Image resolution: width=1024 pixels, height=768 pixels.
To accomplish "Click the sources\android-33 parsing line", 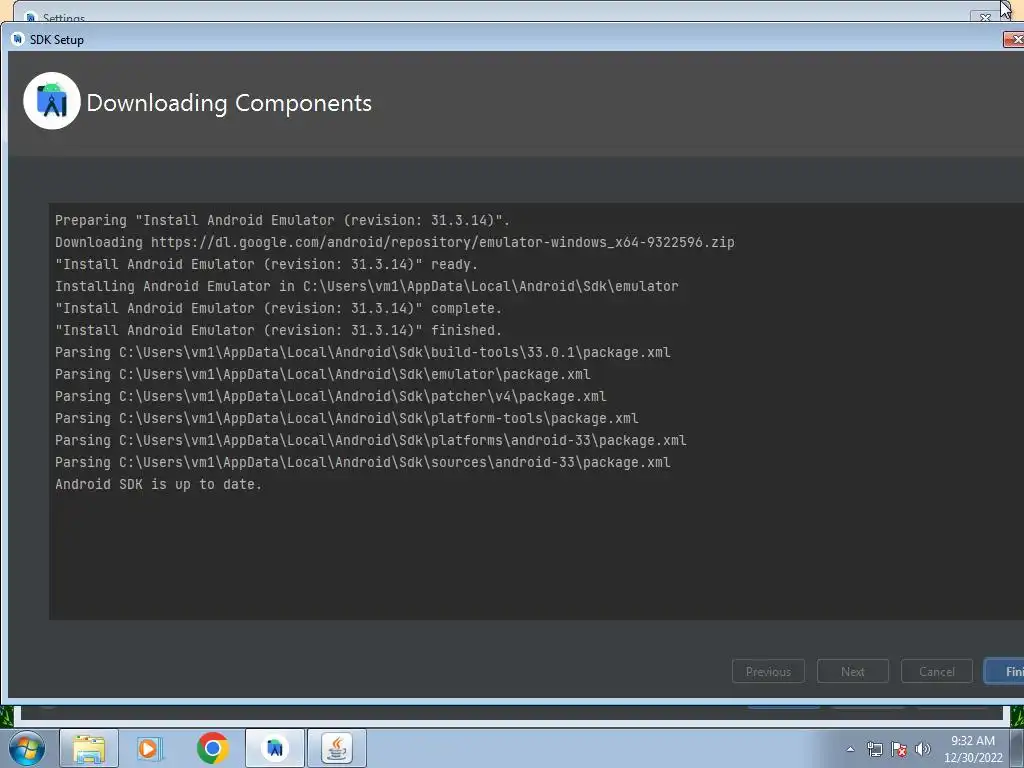I will click(x=362, y=462).
